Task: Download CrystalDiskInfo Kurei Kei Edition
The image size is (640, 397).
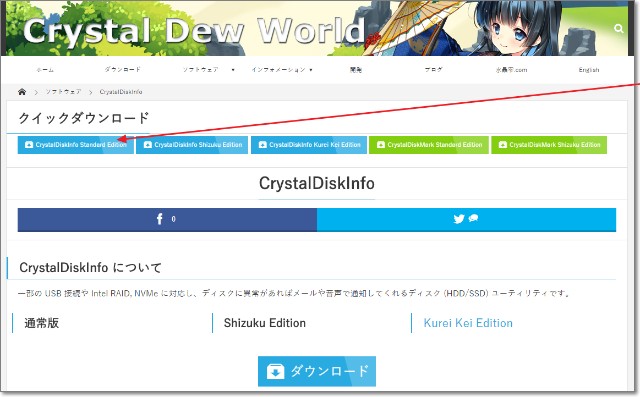Action: [x=309, y=145]
